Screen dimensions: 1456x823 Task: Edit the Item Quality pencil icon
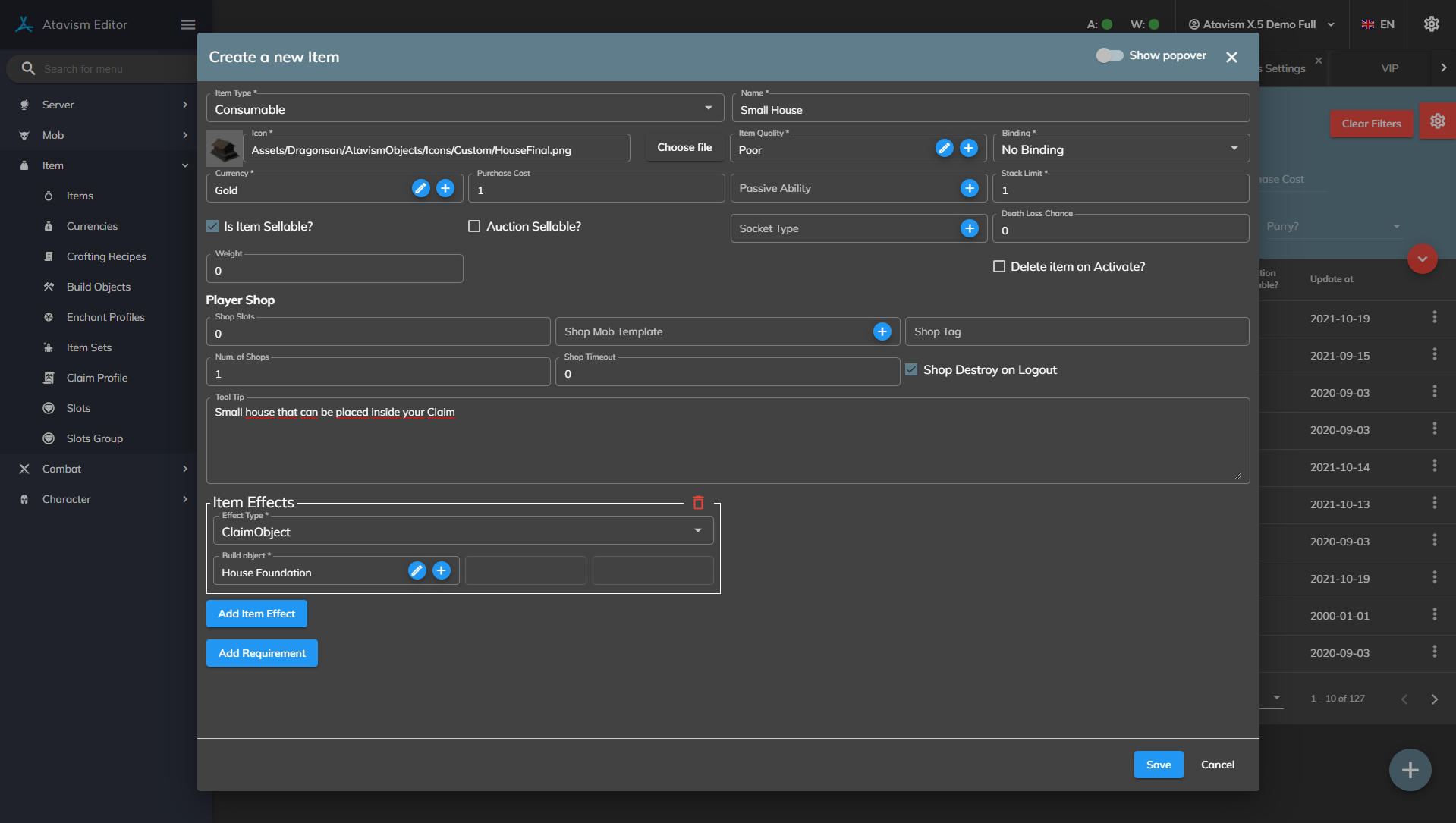[x=944, y=149]
